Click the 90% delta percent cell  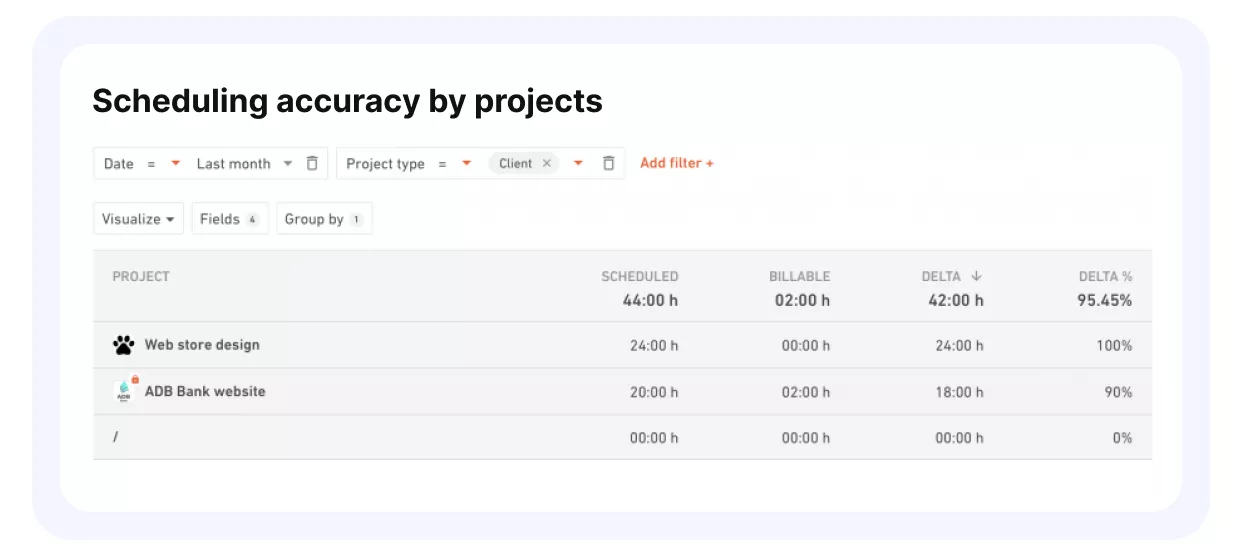1118,392
